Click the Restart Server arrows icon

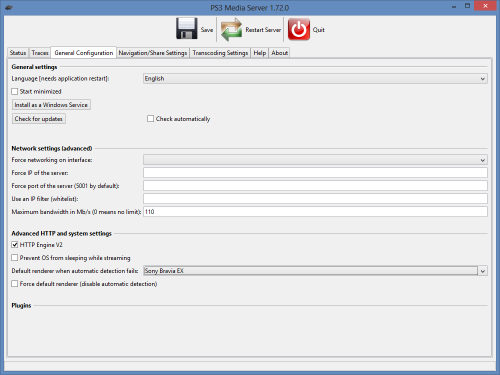click(x=231, y=29)
